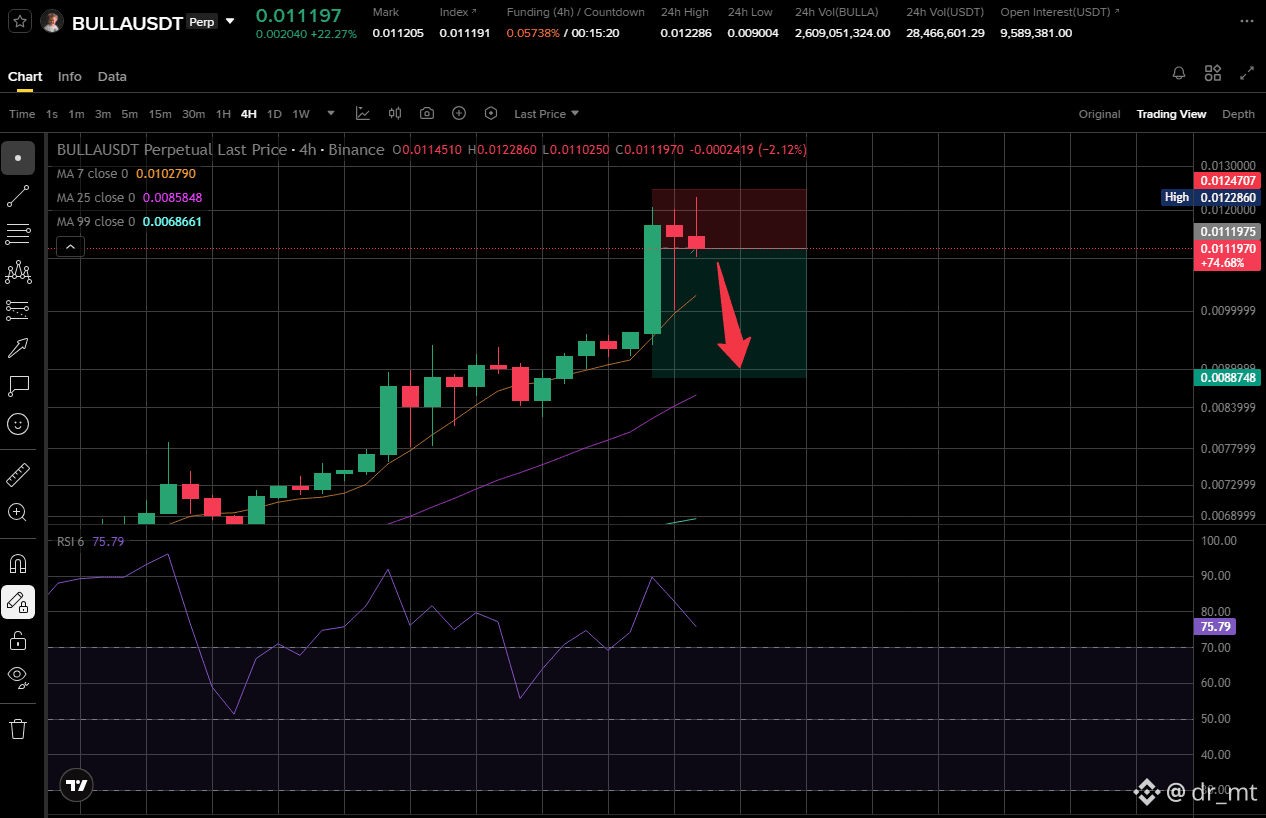The width and height of the screenshot is (1266, 818).
Task: Open the BULLAUSDT symbol dropdown arrow
Action: (231, 21)
